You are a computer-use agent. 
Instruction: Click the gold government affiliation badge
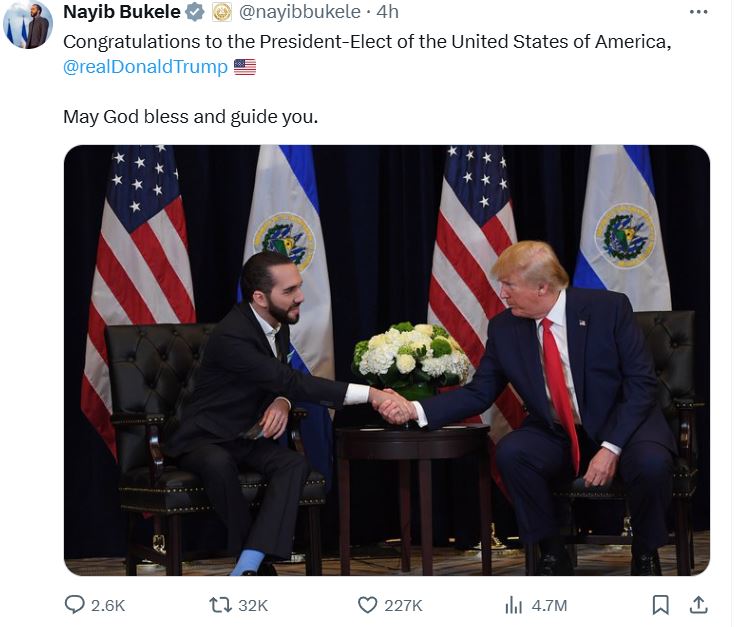[222, 13]
